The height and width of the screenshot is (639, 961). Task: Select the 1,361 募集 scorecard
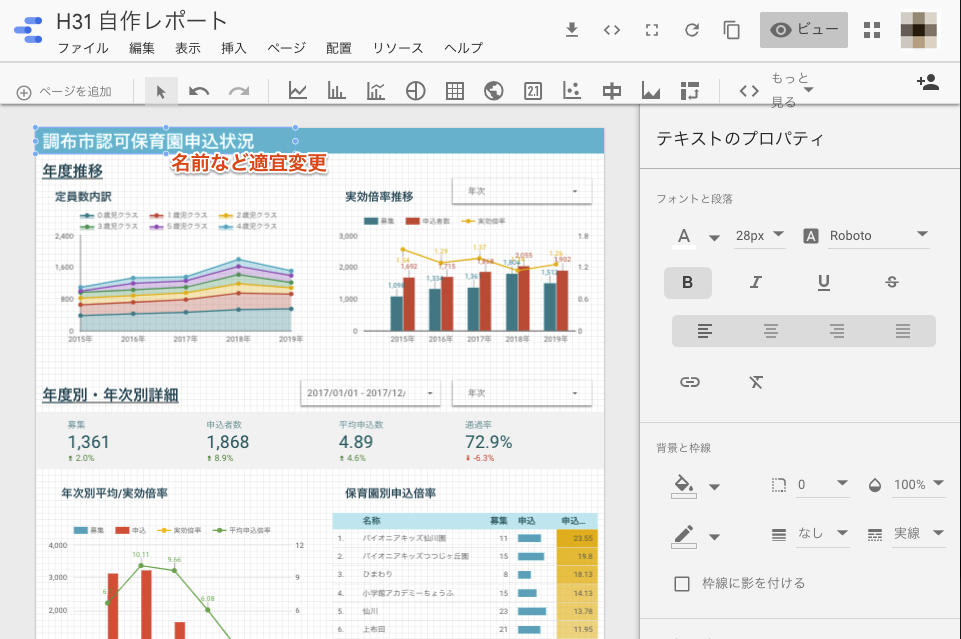click(x=89, y=442)
